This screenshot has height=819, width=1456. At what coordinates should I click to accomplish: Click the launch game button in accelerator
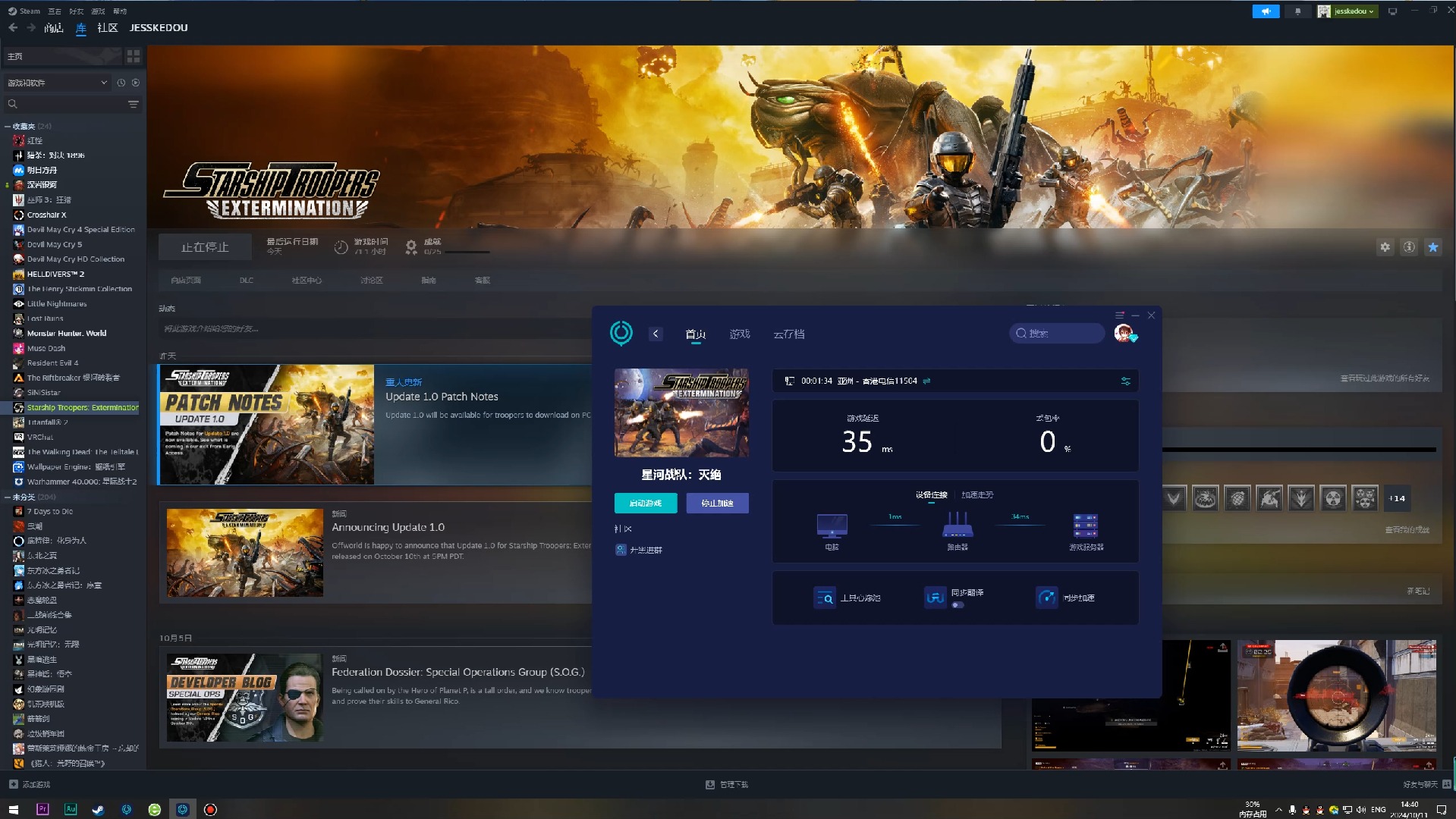click(x=645, y=503)
